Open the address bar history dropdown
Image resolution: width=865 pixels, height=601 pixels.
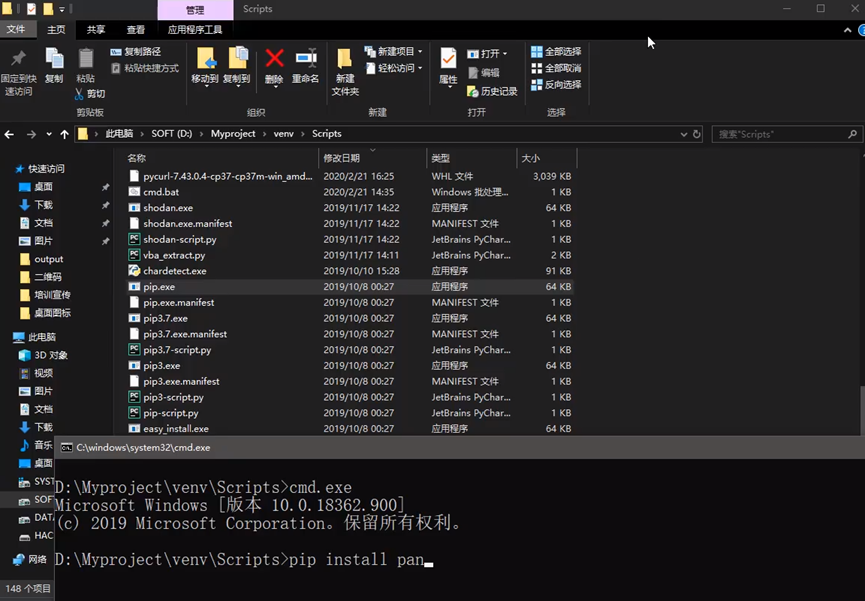click(x=683, y=134)
